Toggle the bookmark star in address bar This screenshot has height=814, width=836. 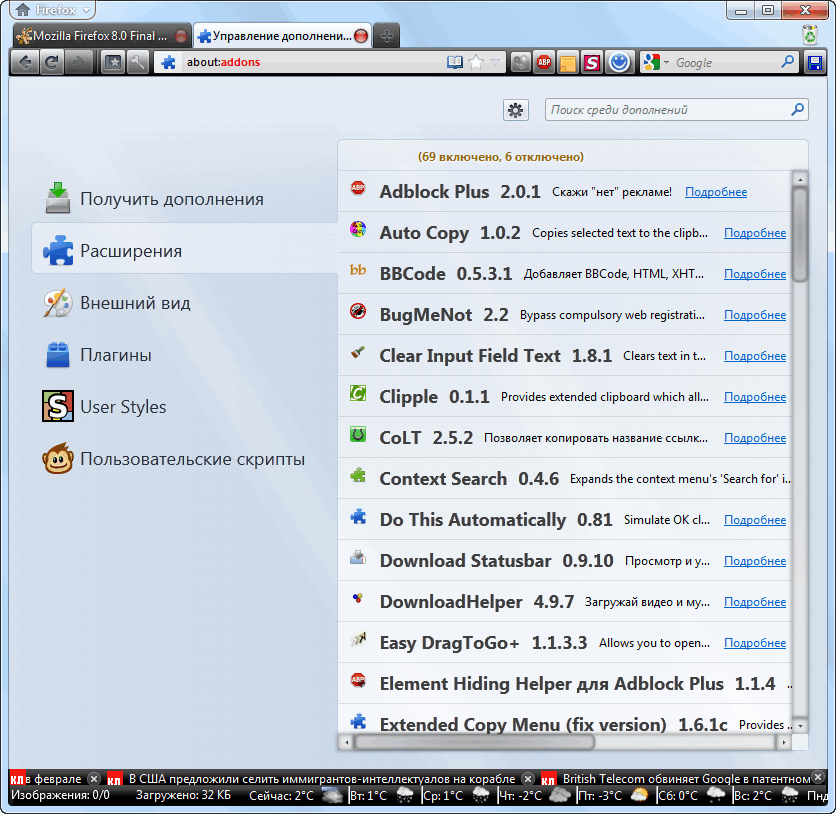click(x=477, y=62)
